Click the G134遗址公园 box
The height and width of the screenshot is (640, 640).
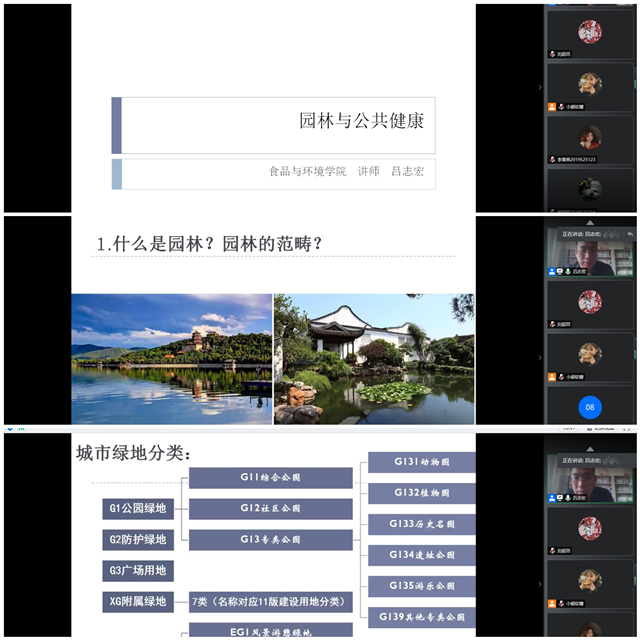pyautogui.click(x=422, y=555)
